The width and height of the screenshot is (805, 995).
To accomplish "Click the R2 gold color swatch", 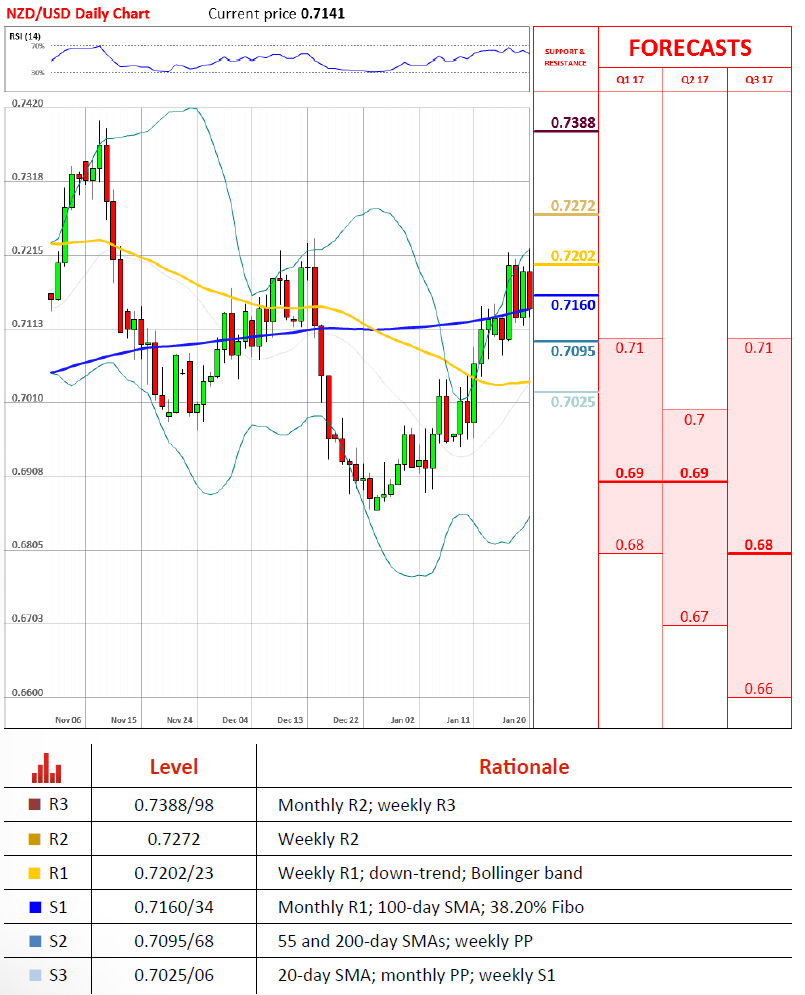I will [x=35, y=839].
